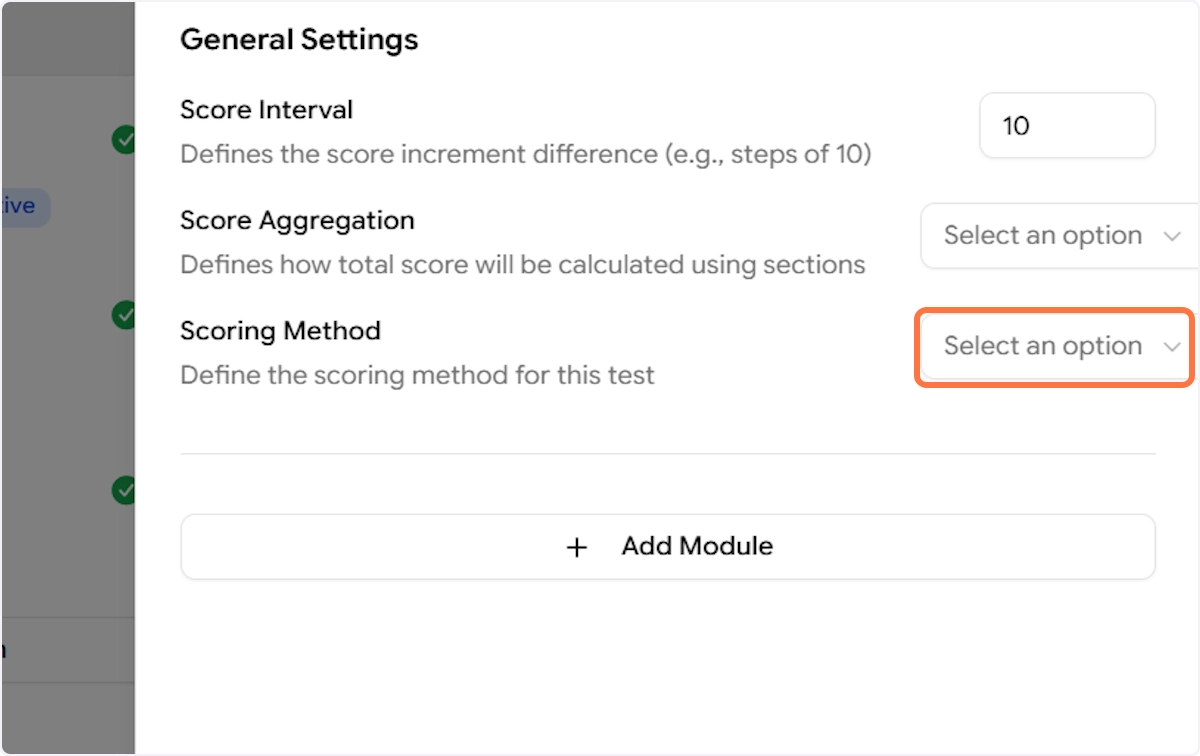Click the bottom green checkmark icon

[123, 490]
